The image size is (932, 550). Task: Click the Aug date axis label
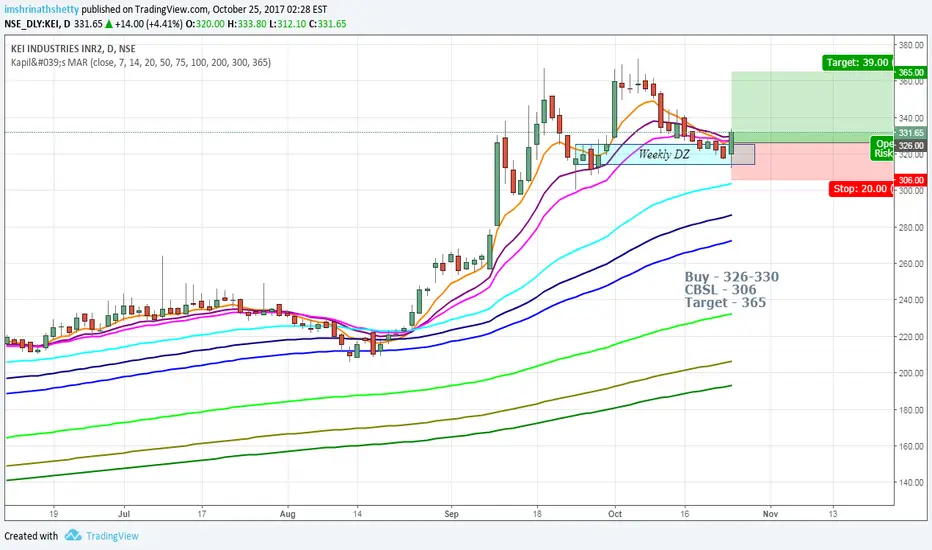tap(288, 514)
